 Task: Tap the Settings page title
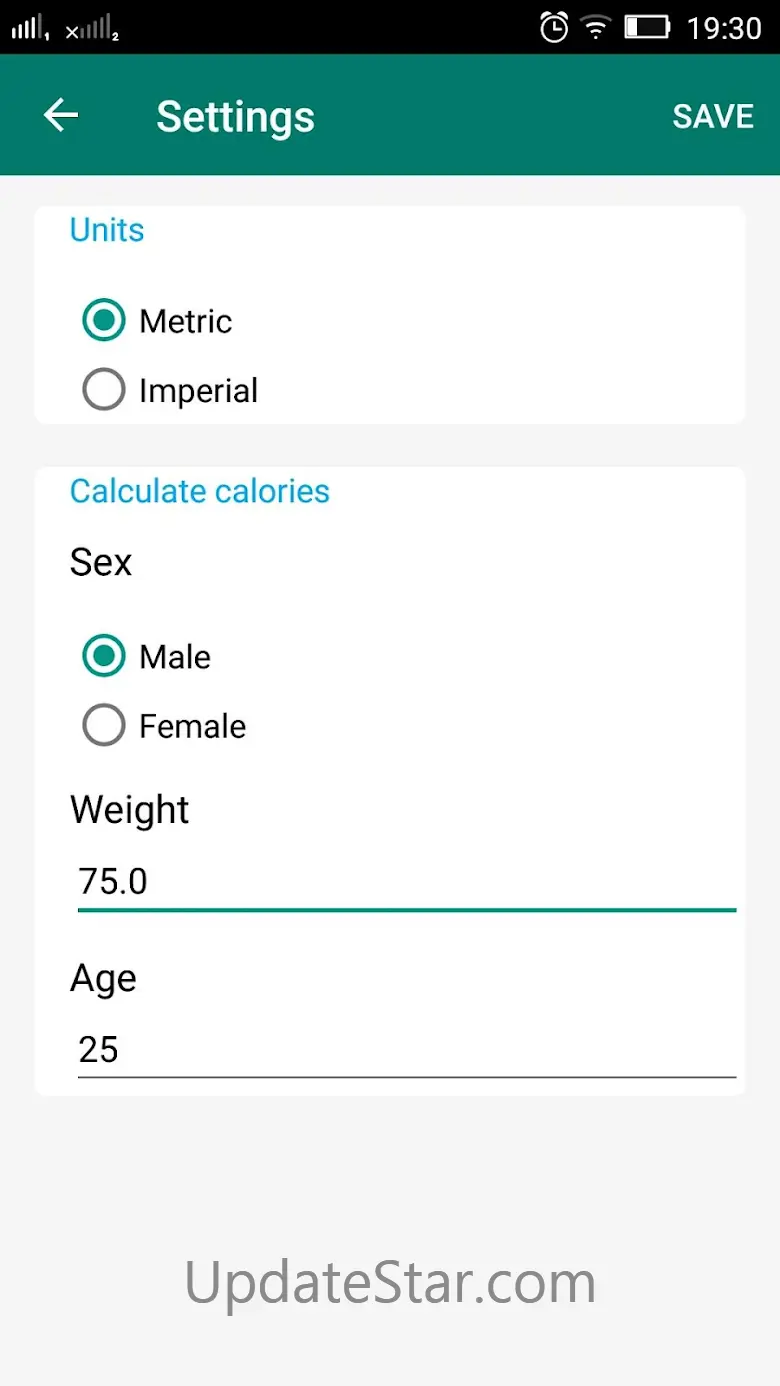click(235, 116)
